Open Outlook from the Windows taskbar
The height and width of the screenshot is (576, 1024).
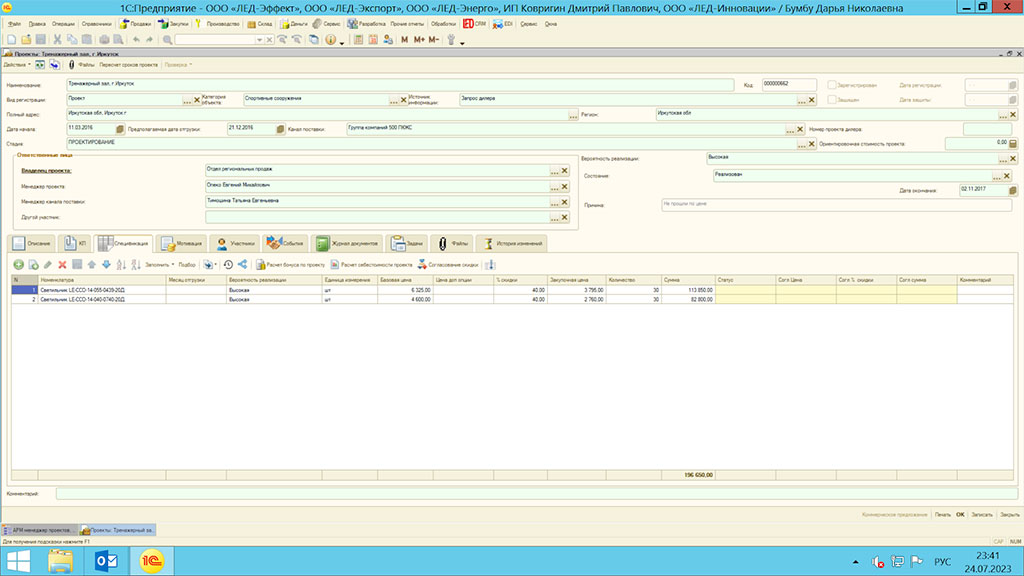point(107,561)
